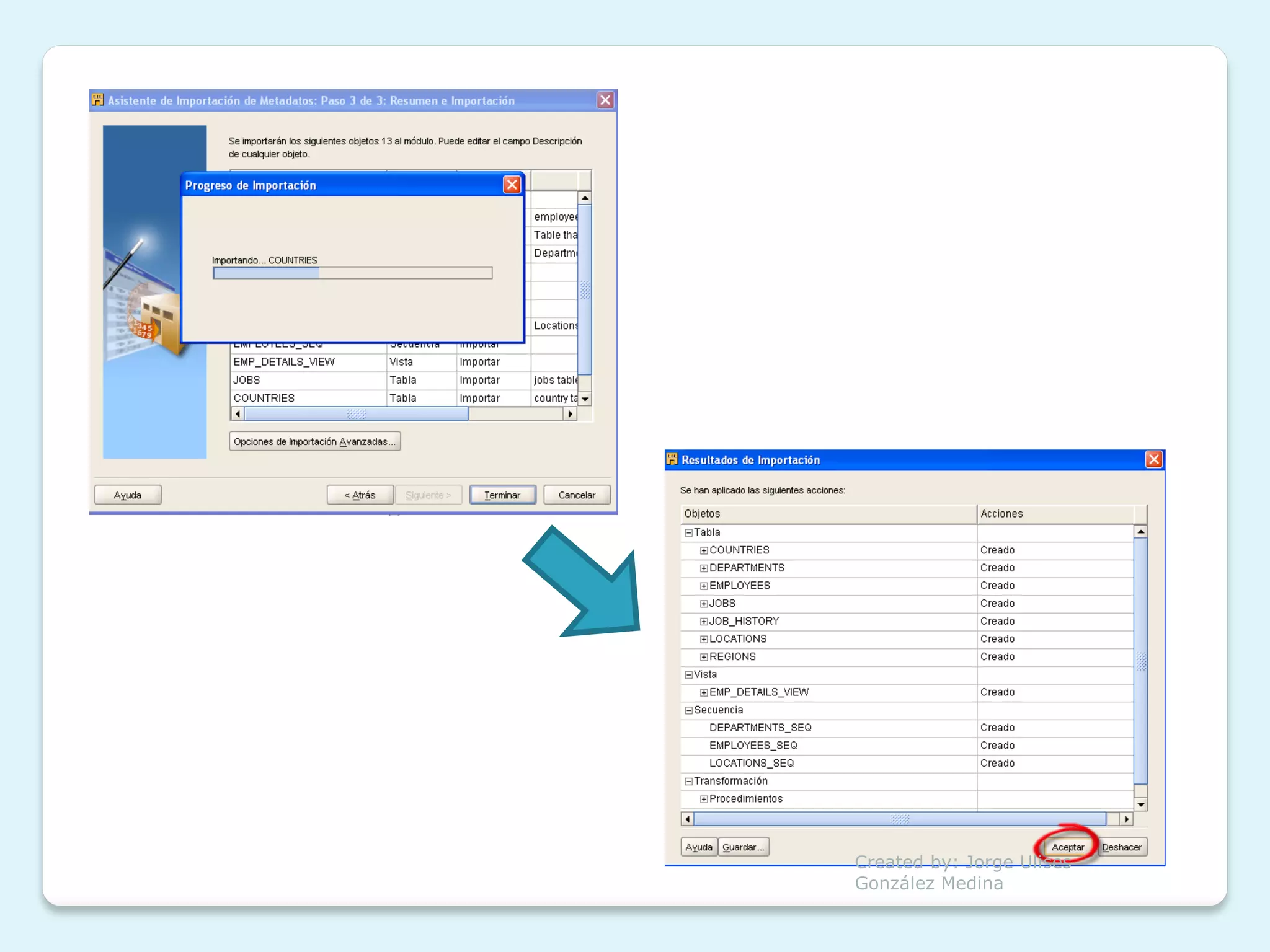The height and width of the screenshot is (952, 1270).
Task: Expand the EMPLOYEES table node
Action: pyautogui.click(x=704, y=586)
